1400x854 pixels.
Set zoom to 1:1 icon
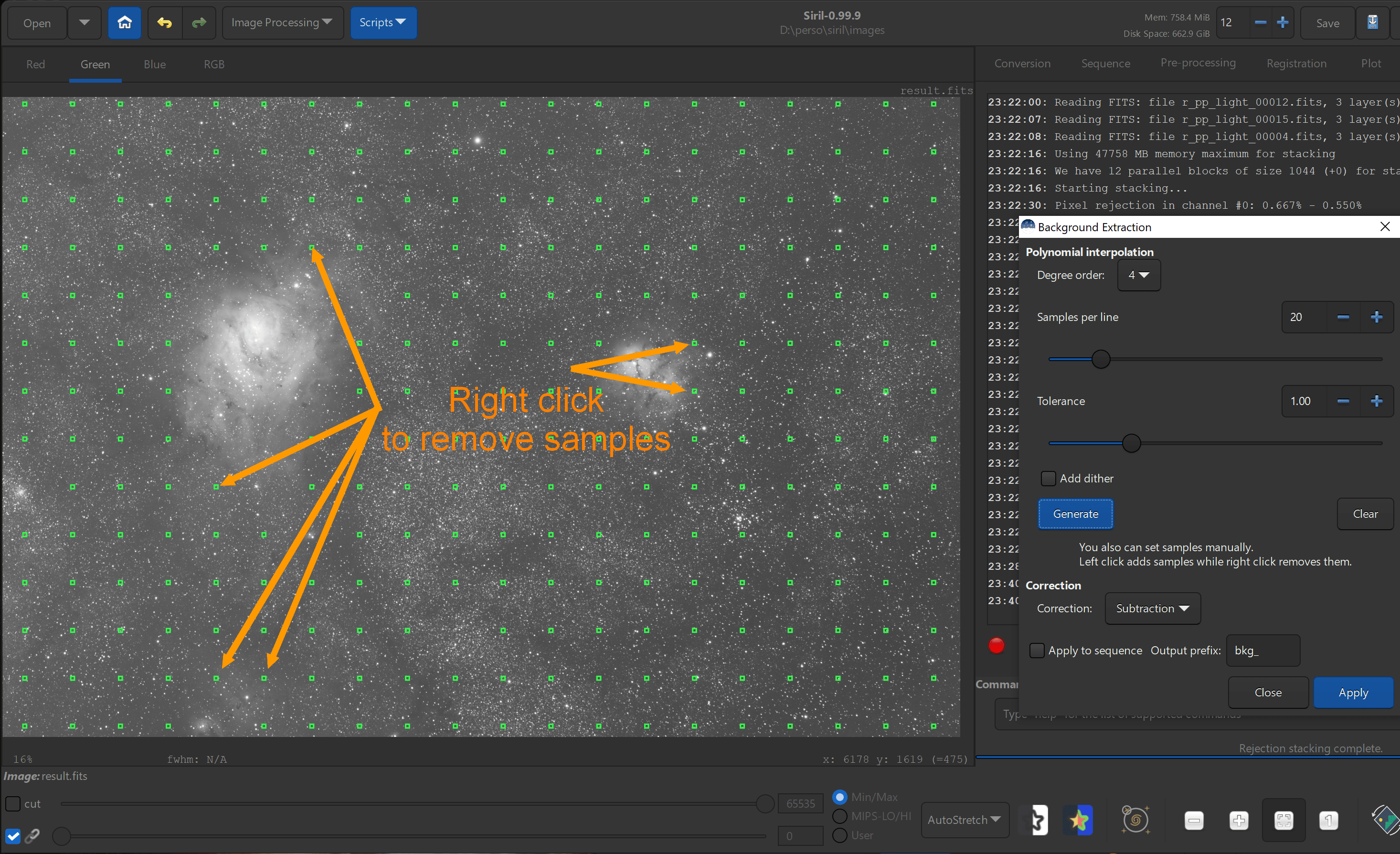pyautogui.click(x=1328, y=820)
